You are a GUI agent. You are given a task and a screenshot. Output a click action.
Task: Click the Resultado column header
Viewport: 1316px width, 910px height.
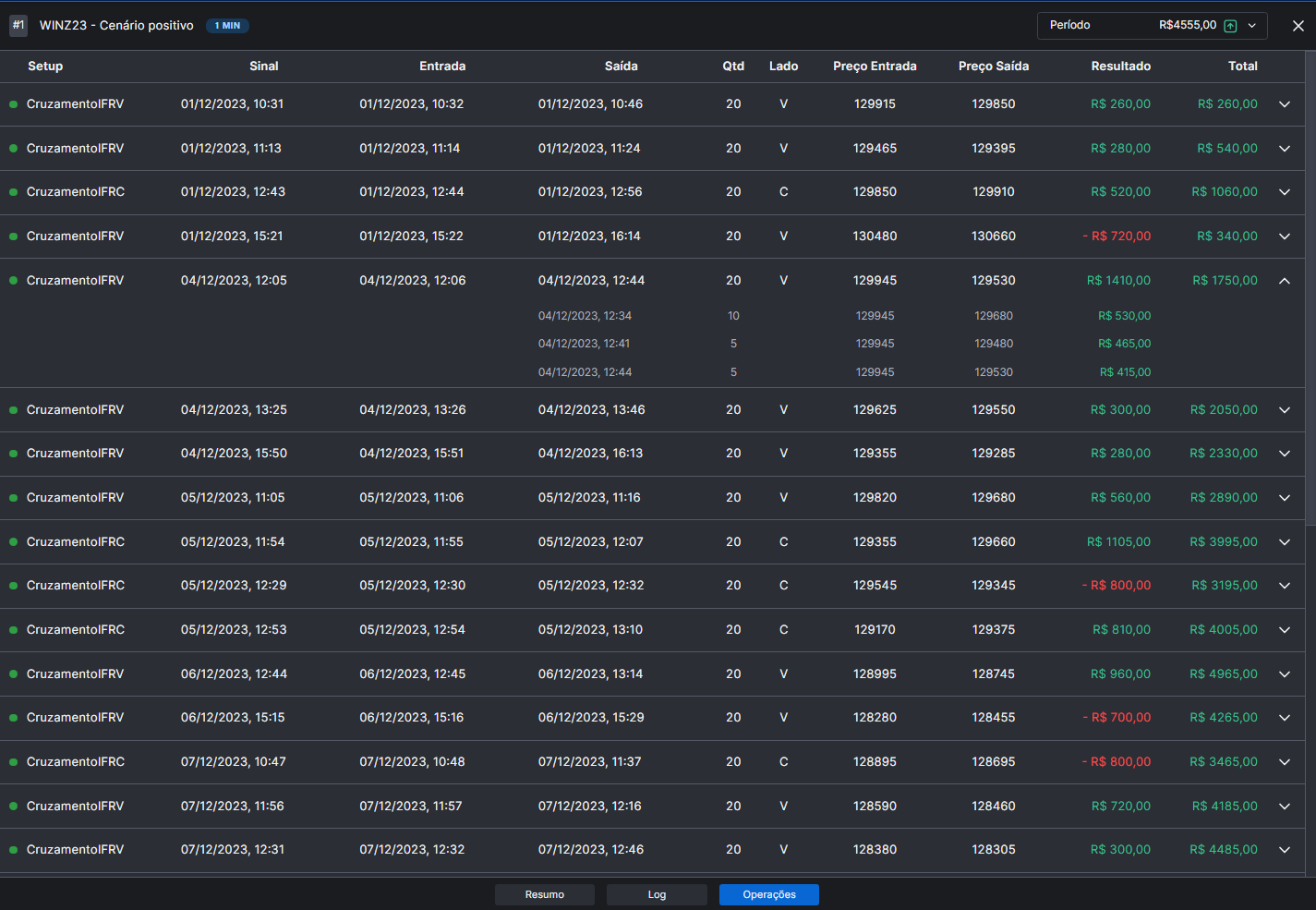[x=1120, y=67]
